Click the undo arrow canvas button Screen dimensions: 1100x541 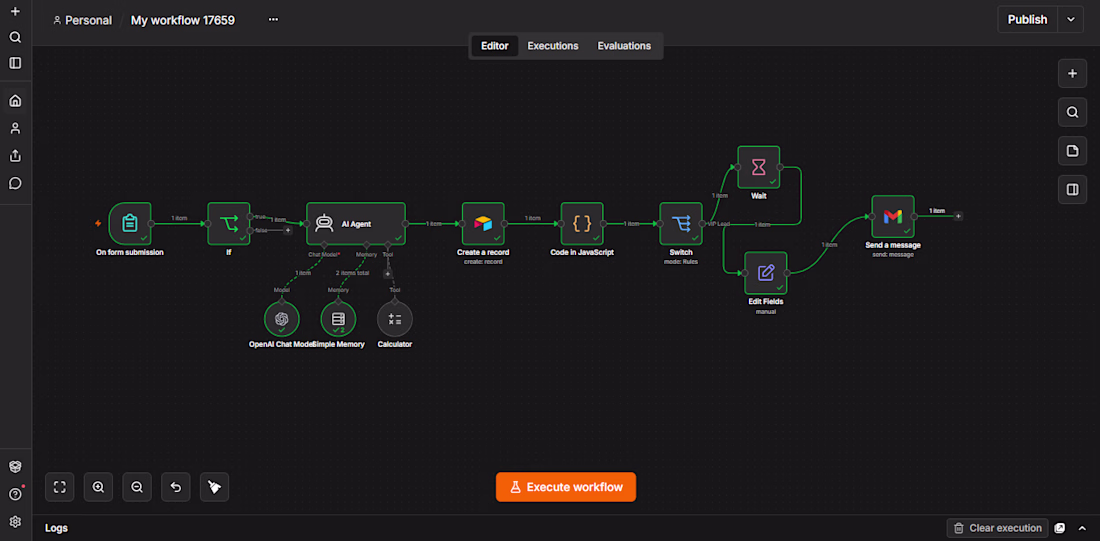pos(176,487)
